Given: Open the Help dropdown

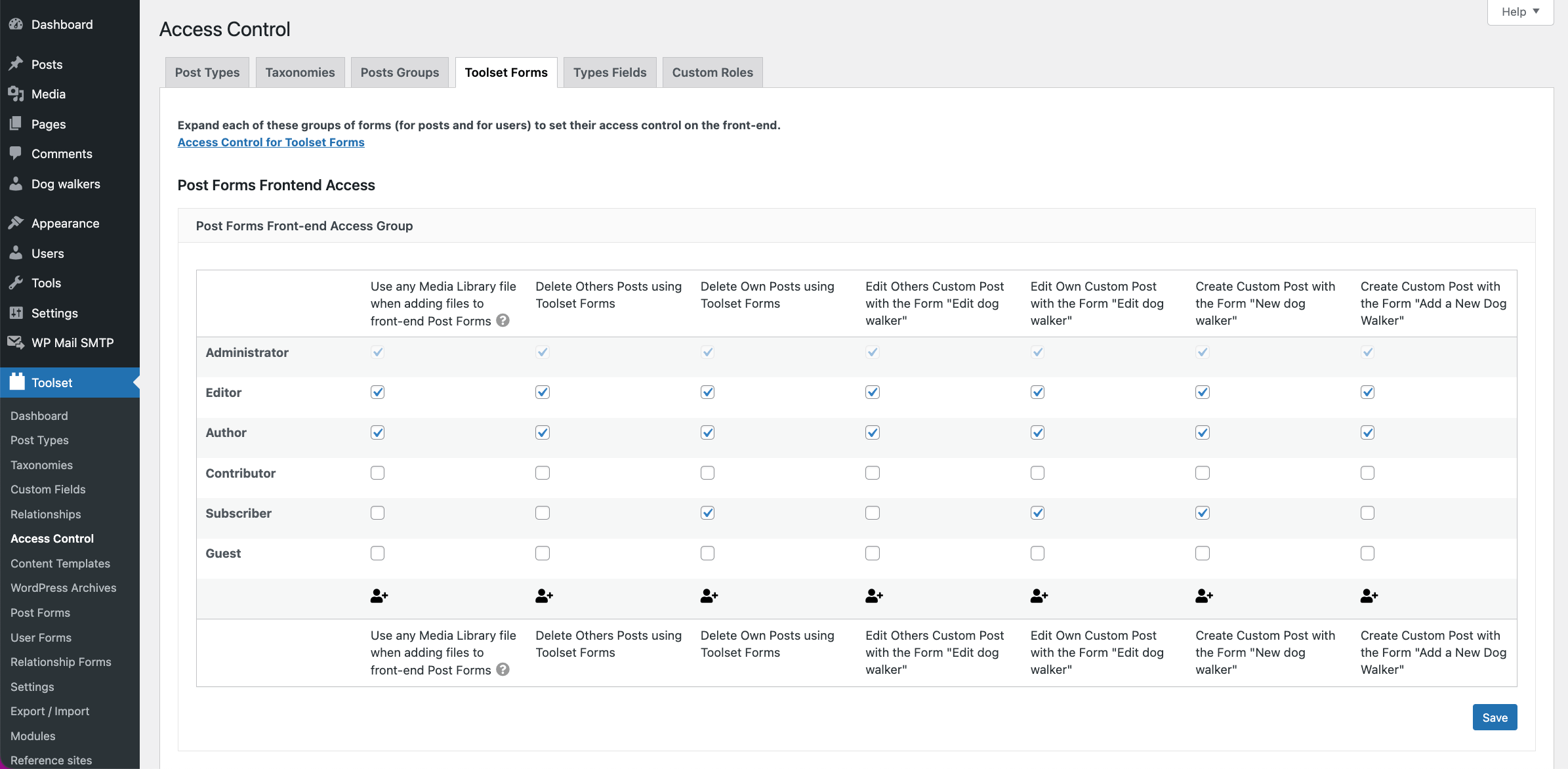Looking at the screenshot, I should click(x=1520, y=12).
